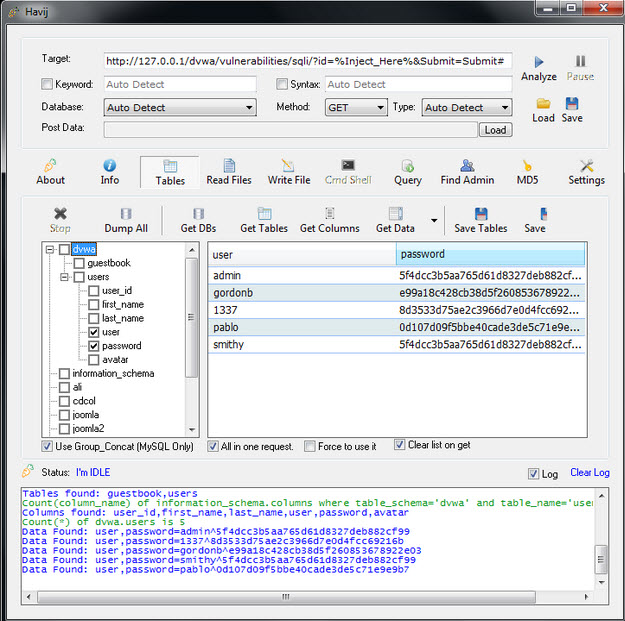Open the Info section

[x=110, y=172]
